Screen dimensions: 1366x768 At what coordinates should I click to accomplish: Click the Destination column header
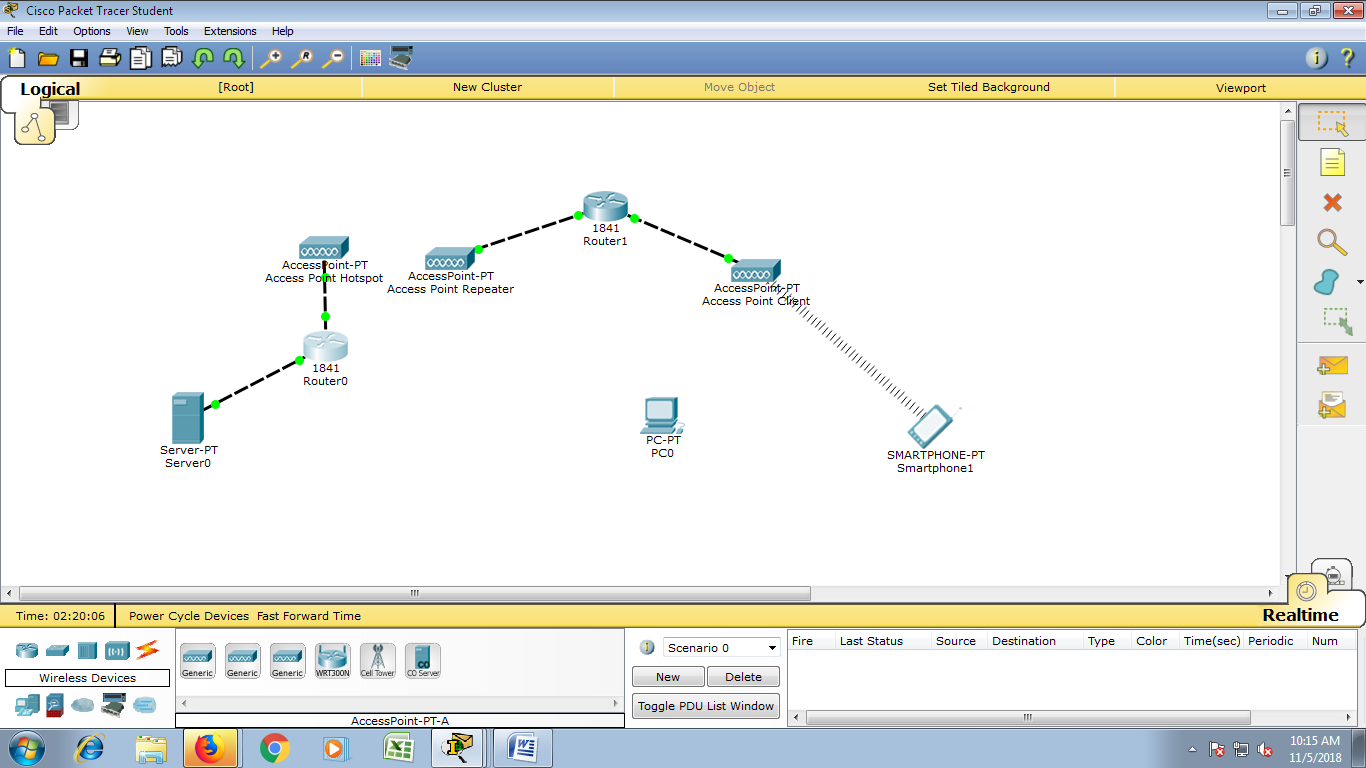click(1024, 641)
